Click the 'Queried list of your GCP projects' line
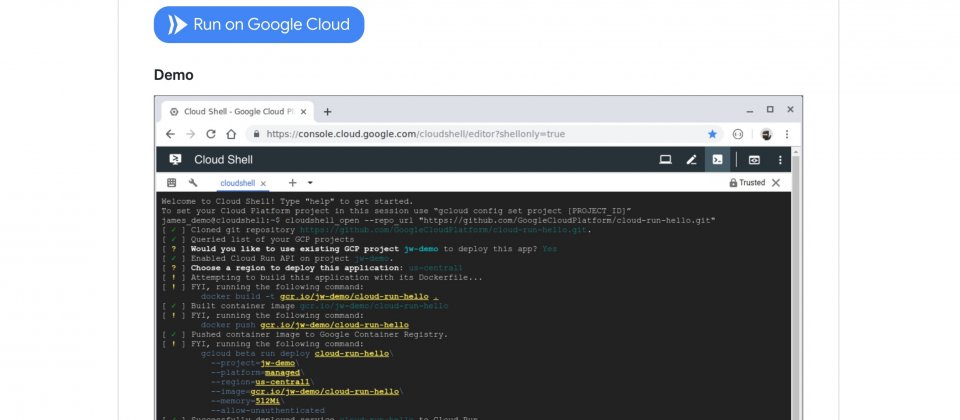 point(258,239)
